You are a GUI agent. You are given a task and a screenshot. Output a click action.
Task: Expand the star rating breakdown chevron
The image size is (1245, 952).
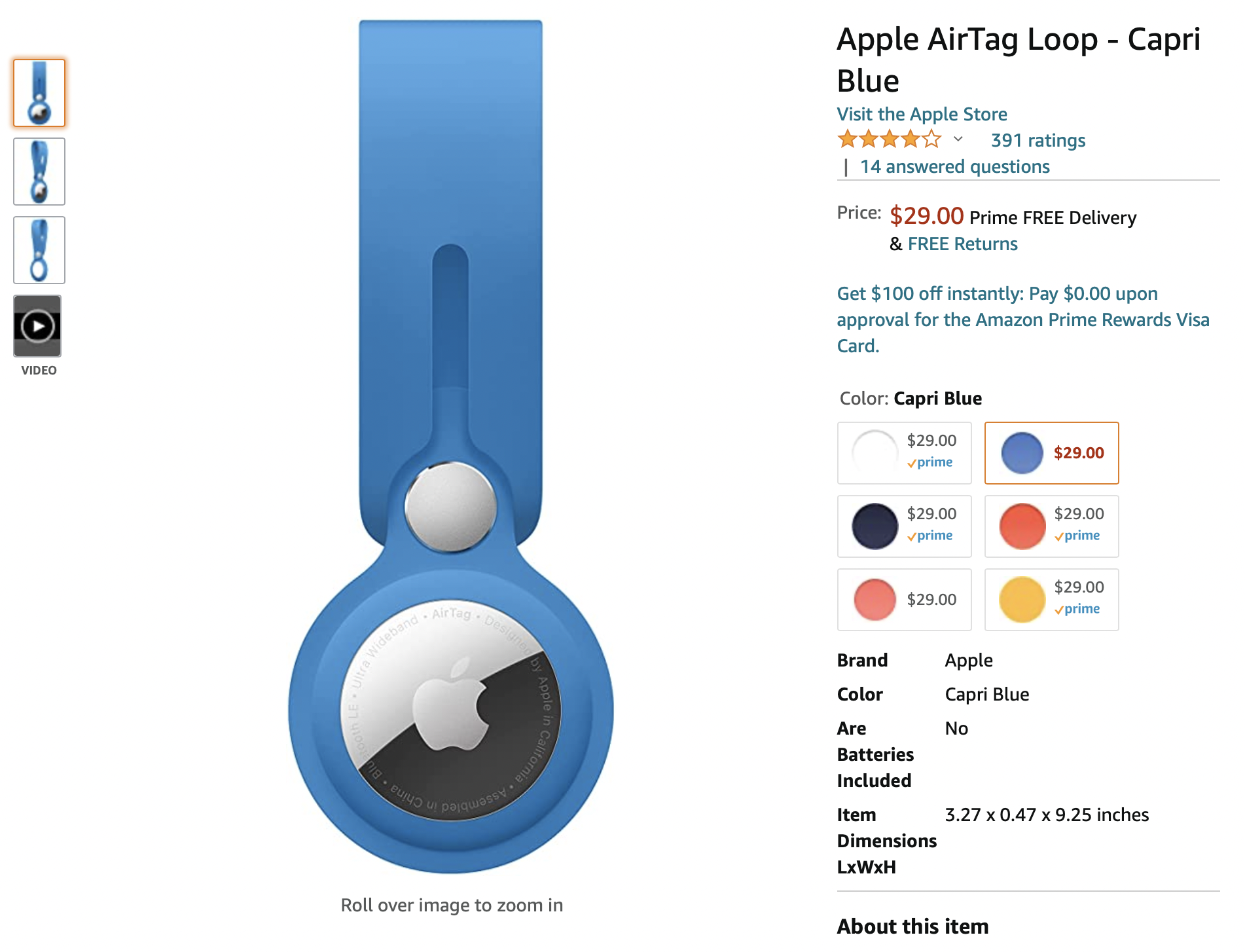coord(958,139)
